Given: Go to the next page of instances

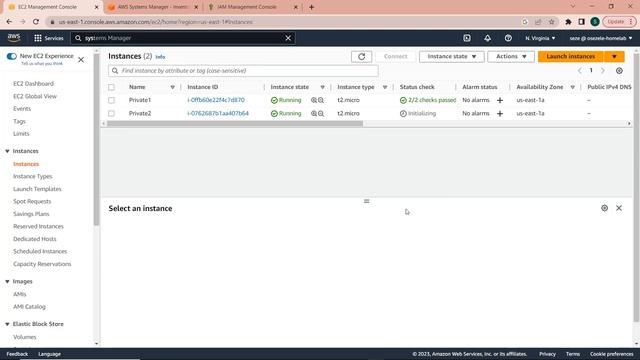Looking at the screenshot, I should [x=603, y=71].
